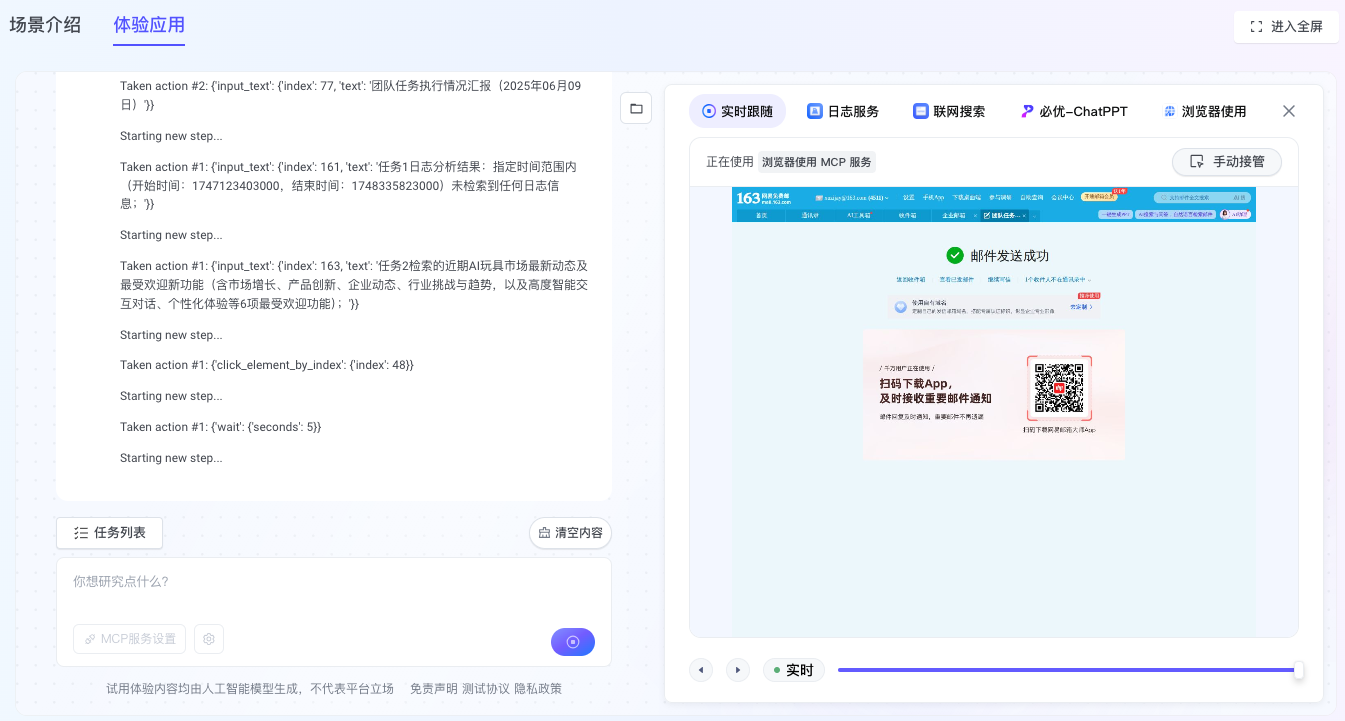Click the 163 网易免费邮 logo
The height and width of the screenshot is (721, 1345).
[x=764, y=198]
